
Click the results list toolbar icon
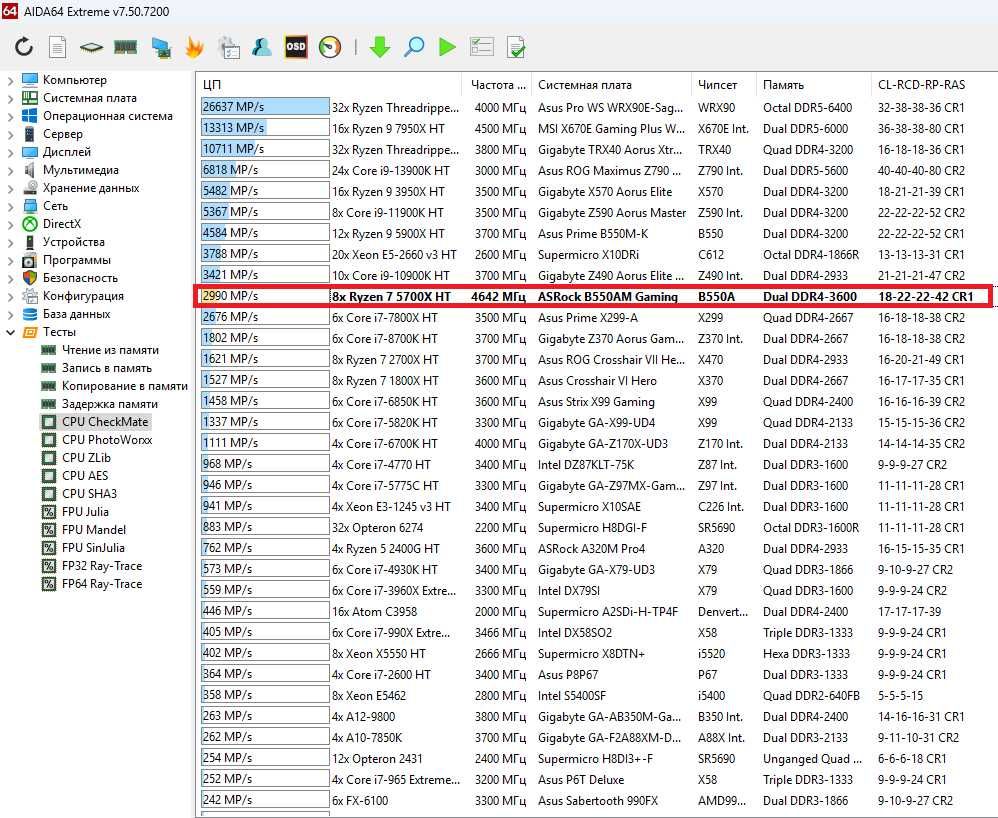tap(481, 46)
